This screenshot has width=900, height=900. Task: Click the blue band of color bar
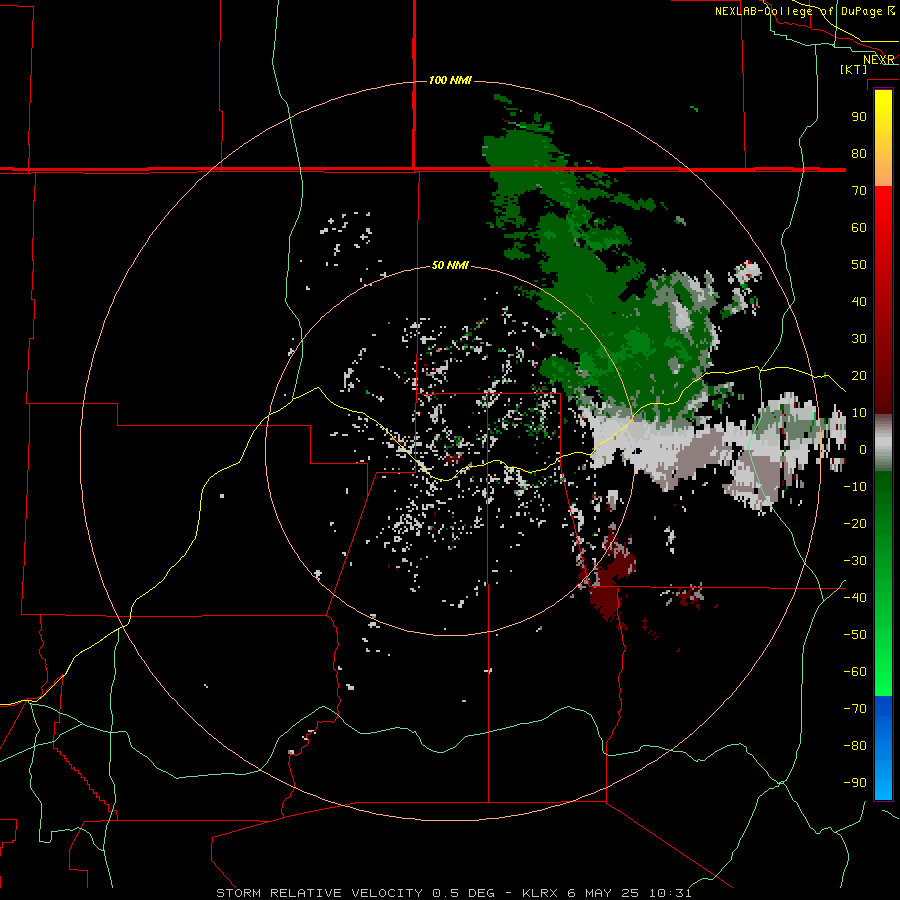883,747
